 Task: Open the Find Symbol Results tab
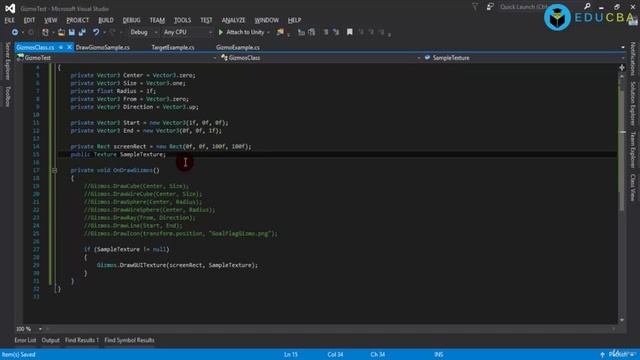coord(129,340)
